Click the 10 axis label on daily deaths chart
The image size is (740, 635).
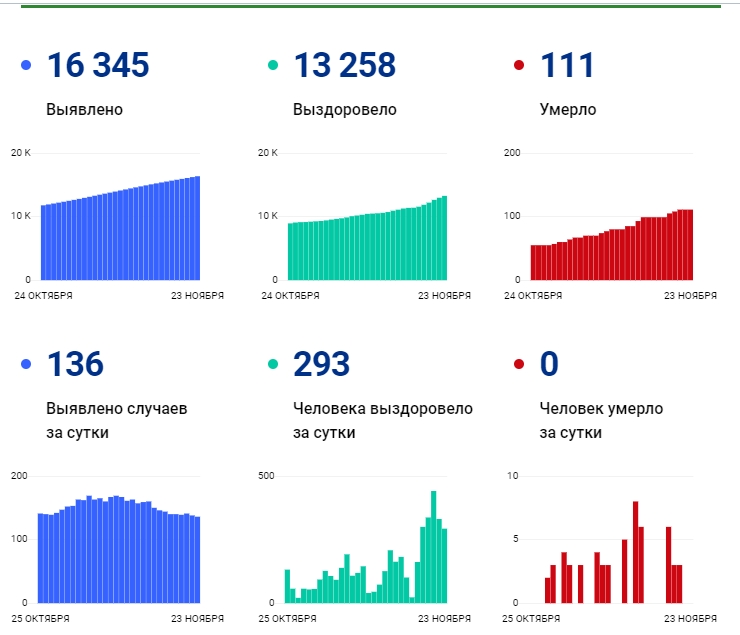coord(513,476)
